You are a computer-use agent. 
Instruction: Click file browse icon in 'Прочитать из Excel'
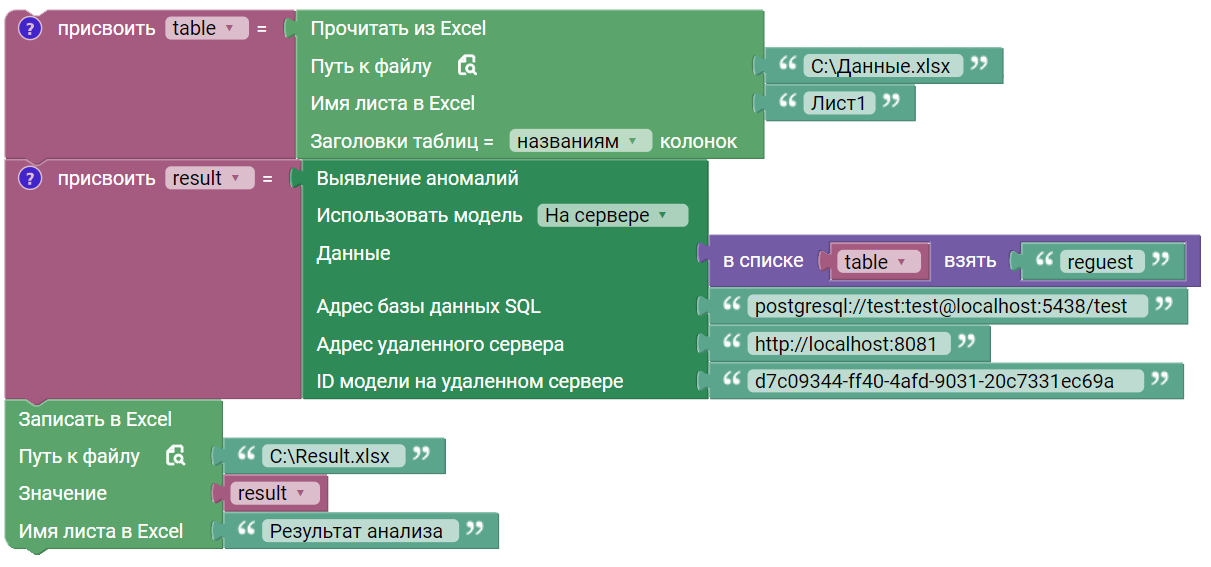[467, 66]
